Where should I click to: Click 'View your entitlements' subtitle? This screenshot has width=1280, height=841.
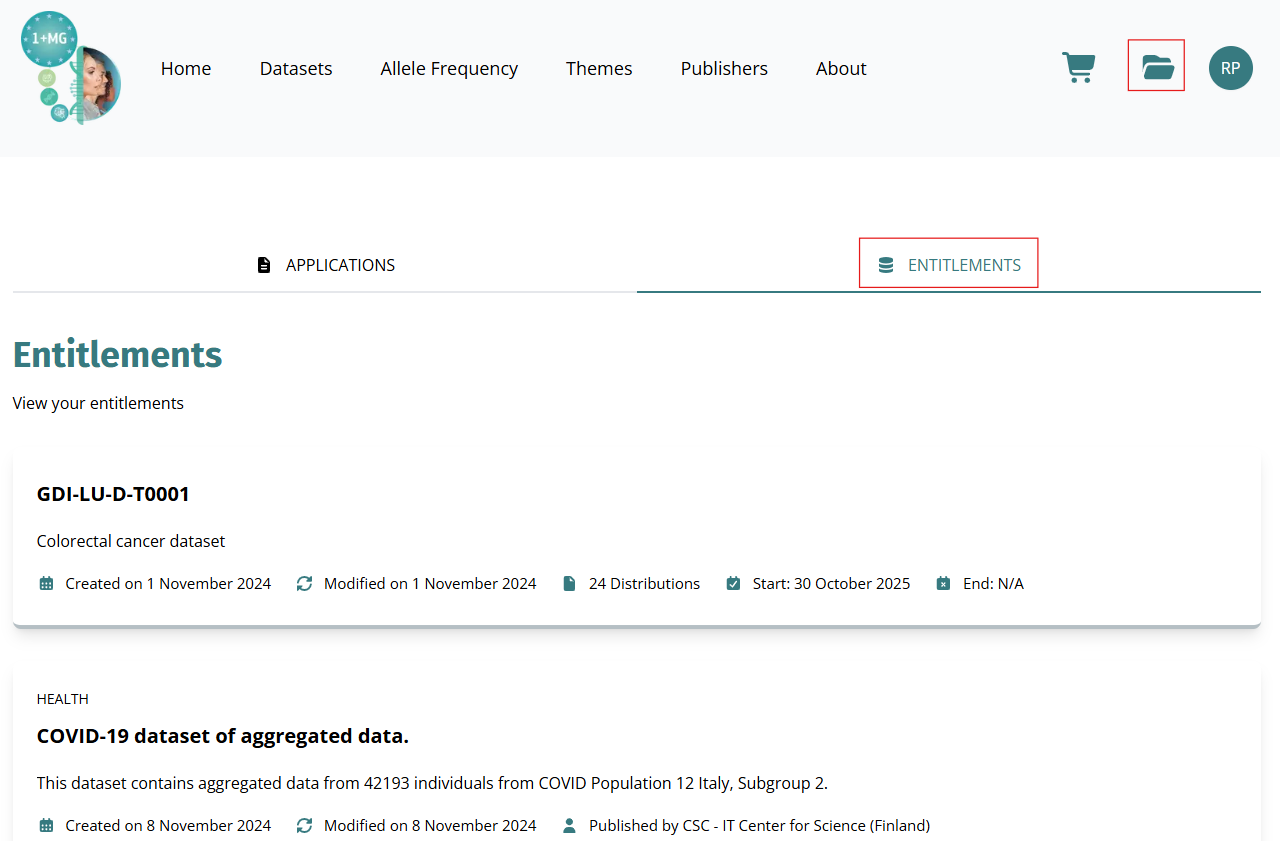(98, 403)
